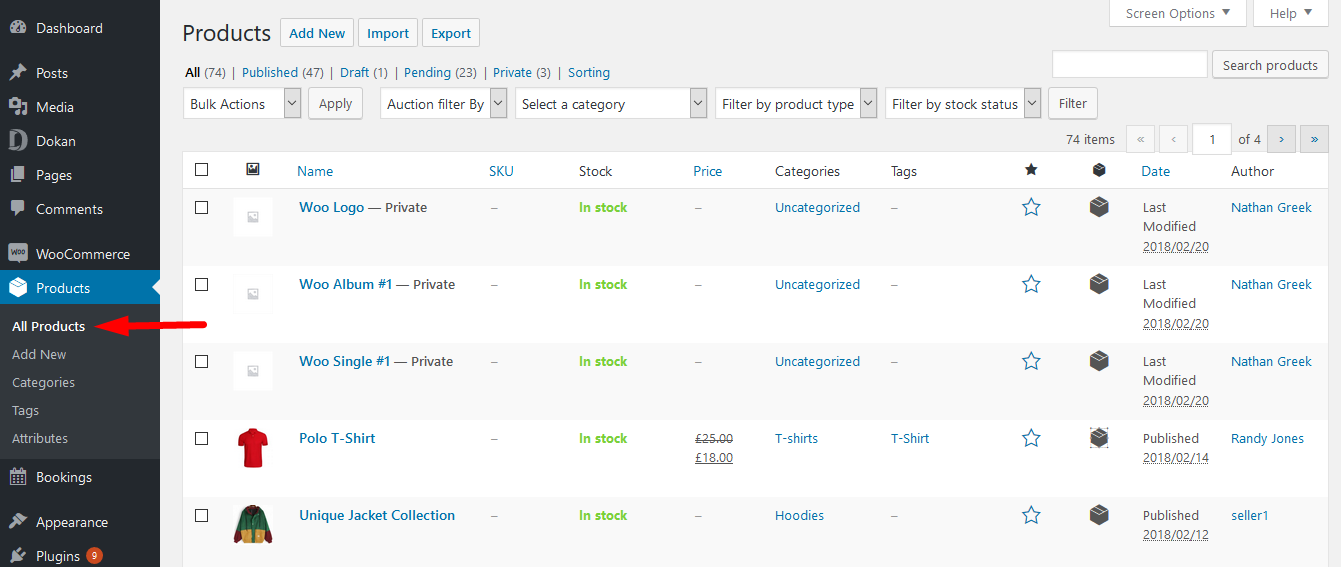Open the Bulk Actions dropdown

pyautogui.click(x=242, y=104)
